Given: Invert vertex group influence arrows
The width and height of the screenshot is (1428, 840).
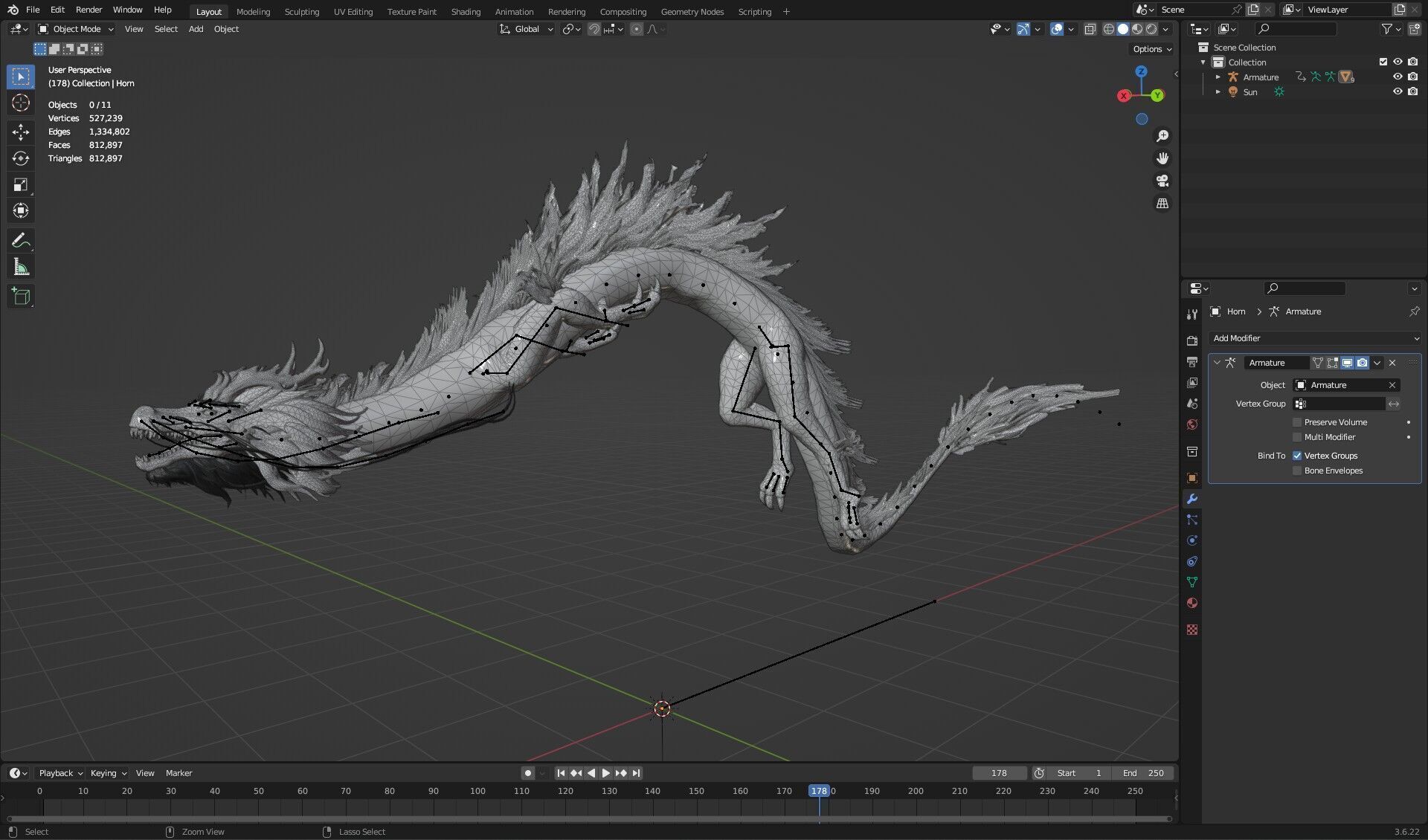Looking at the screenshot, I should coord(1394,404).
